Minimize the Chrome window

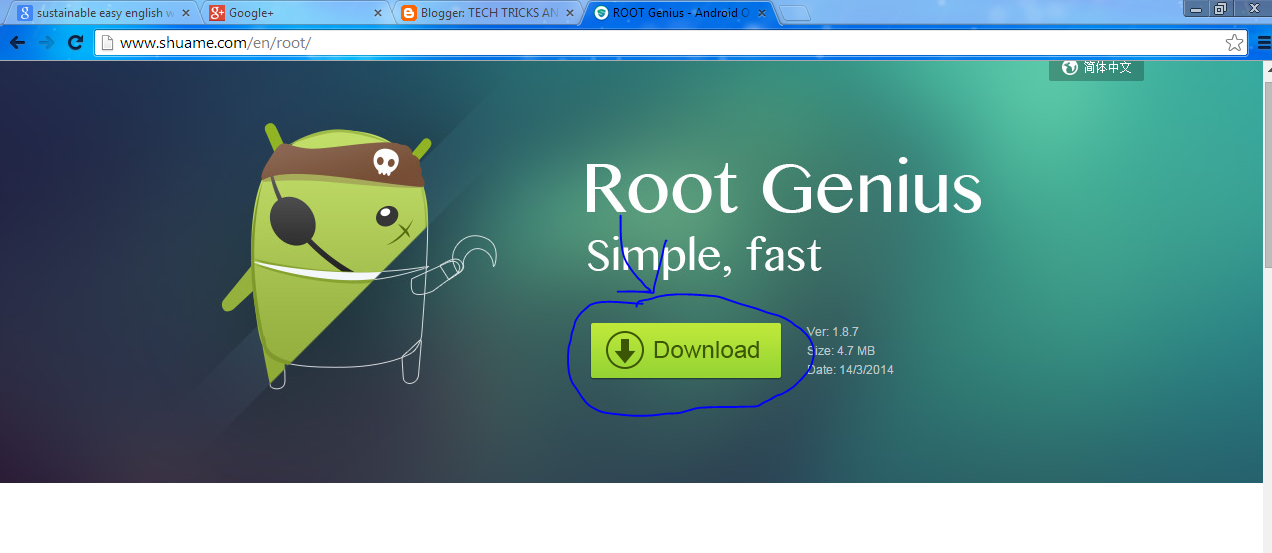[1196, 8]
